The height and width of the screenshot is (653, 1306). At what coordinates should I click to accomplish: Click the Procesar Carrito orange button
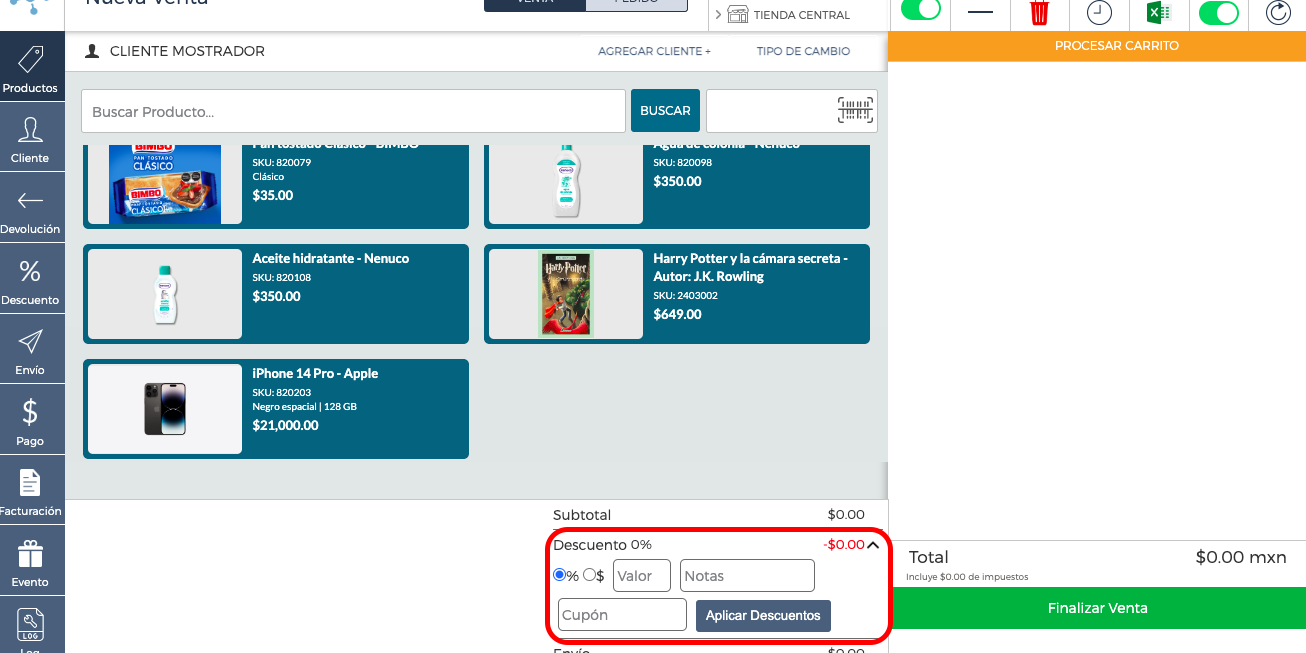1097,46
